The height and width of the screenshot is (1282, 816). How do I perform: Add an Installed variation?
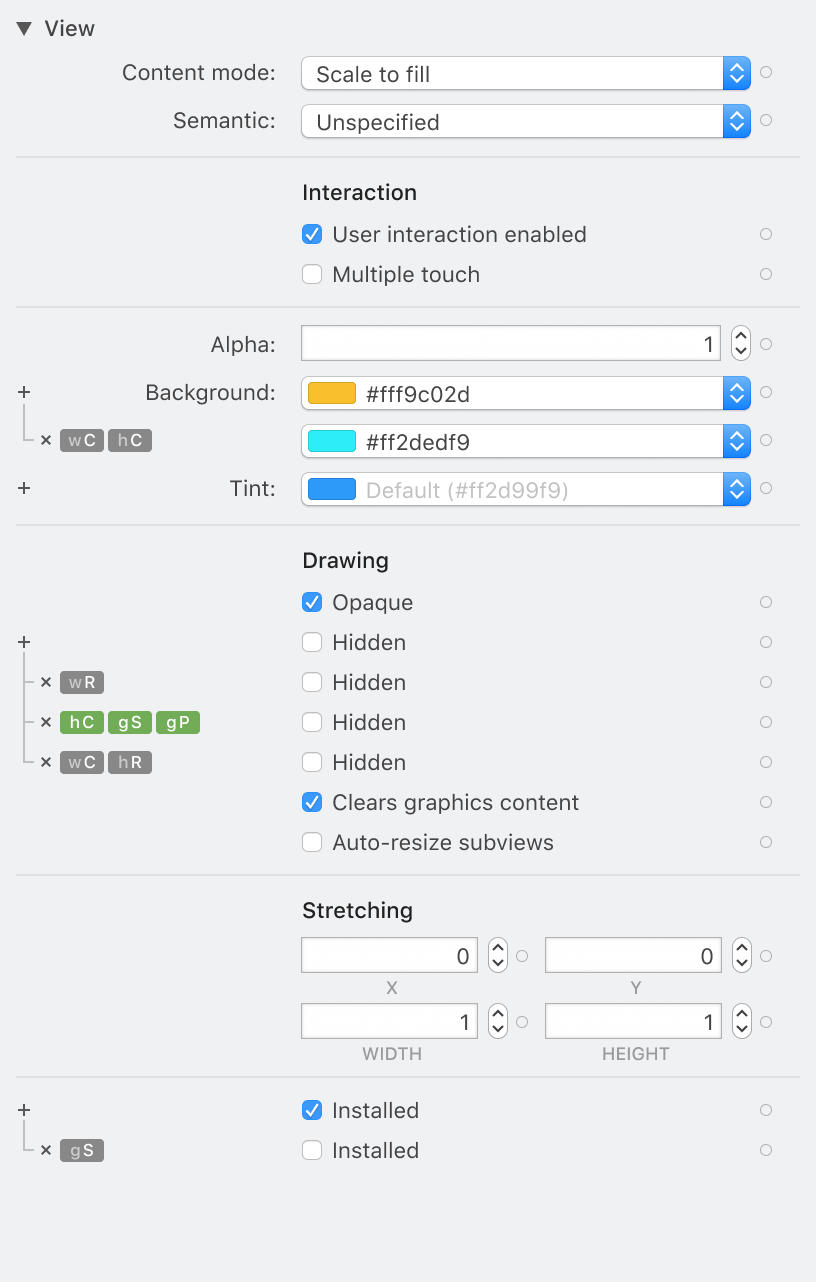coord(23,1110)
